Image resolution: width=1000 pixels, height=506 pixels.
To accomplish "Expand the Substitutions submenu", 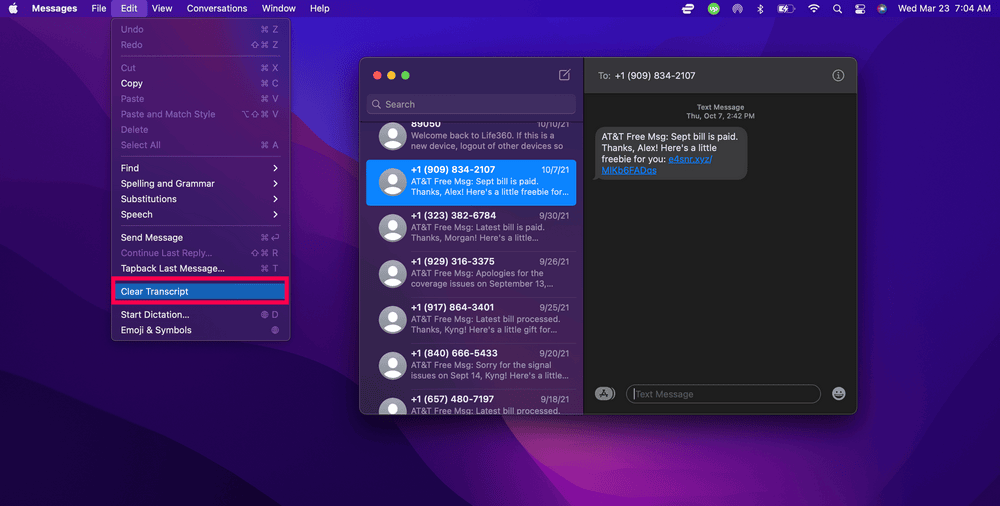I will pyautogui.click(x=200, y=199).
